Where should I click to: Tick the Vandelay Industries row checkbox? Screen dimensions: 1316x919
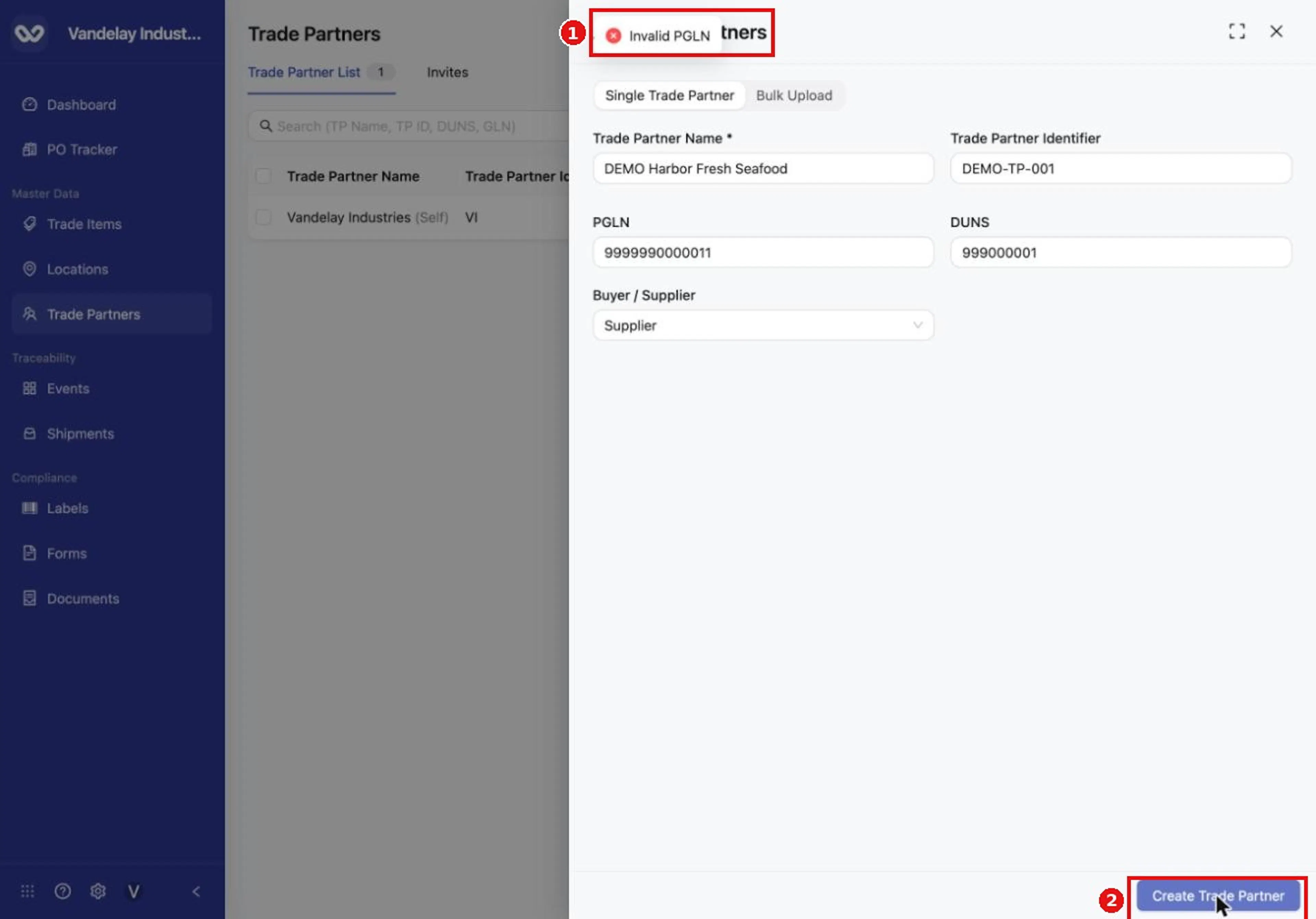pos(264,217)
